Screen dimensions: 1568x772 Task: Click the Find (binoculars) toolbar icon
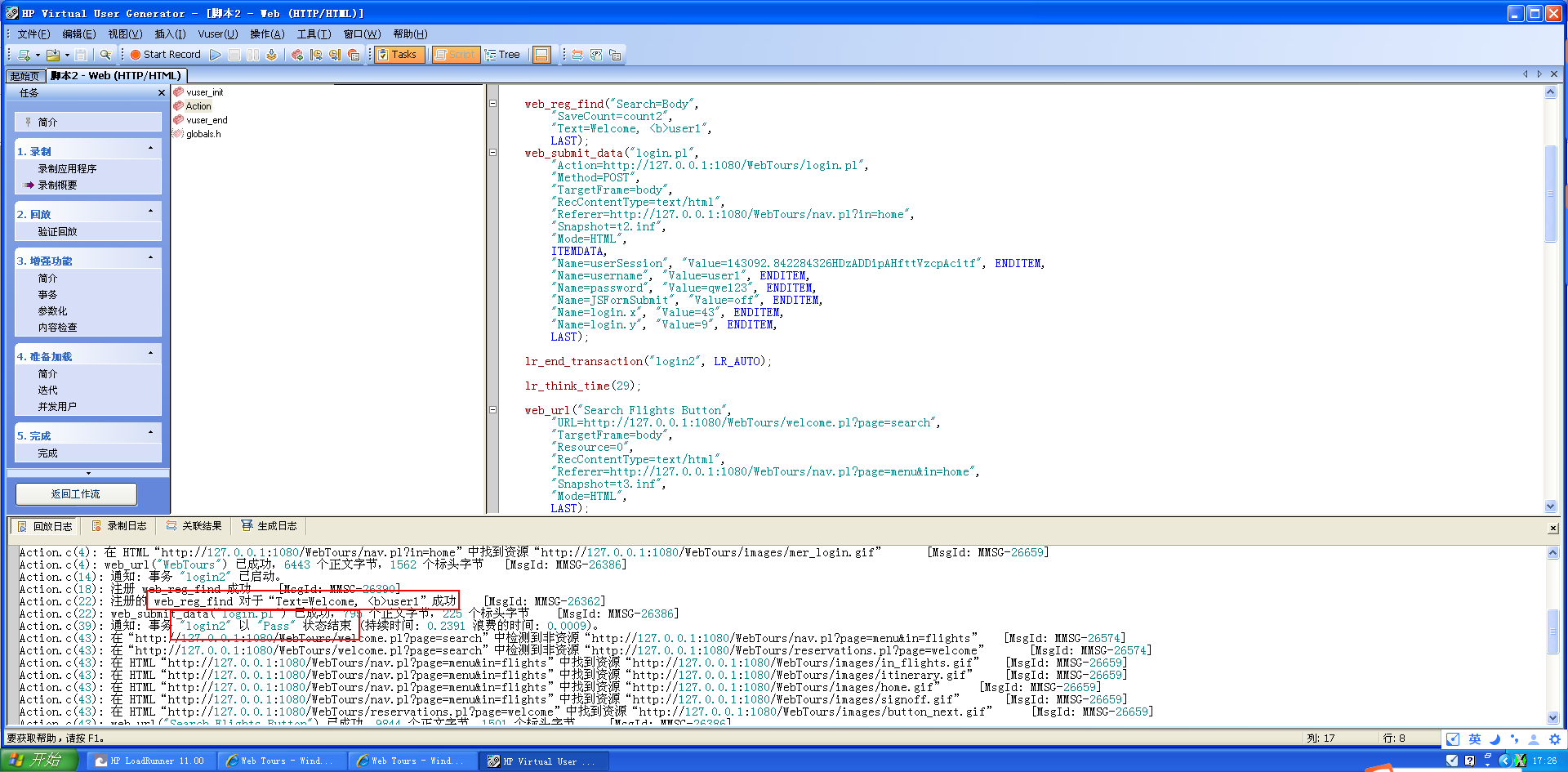[105, 55]
